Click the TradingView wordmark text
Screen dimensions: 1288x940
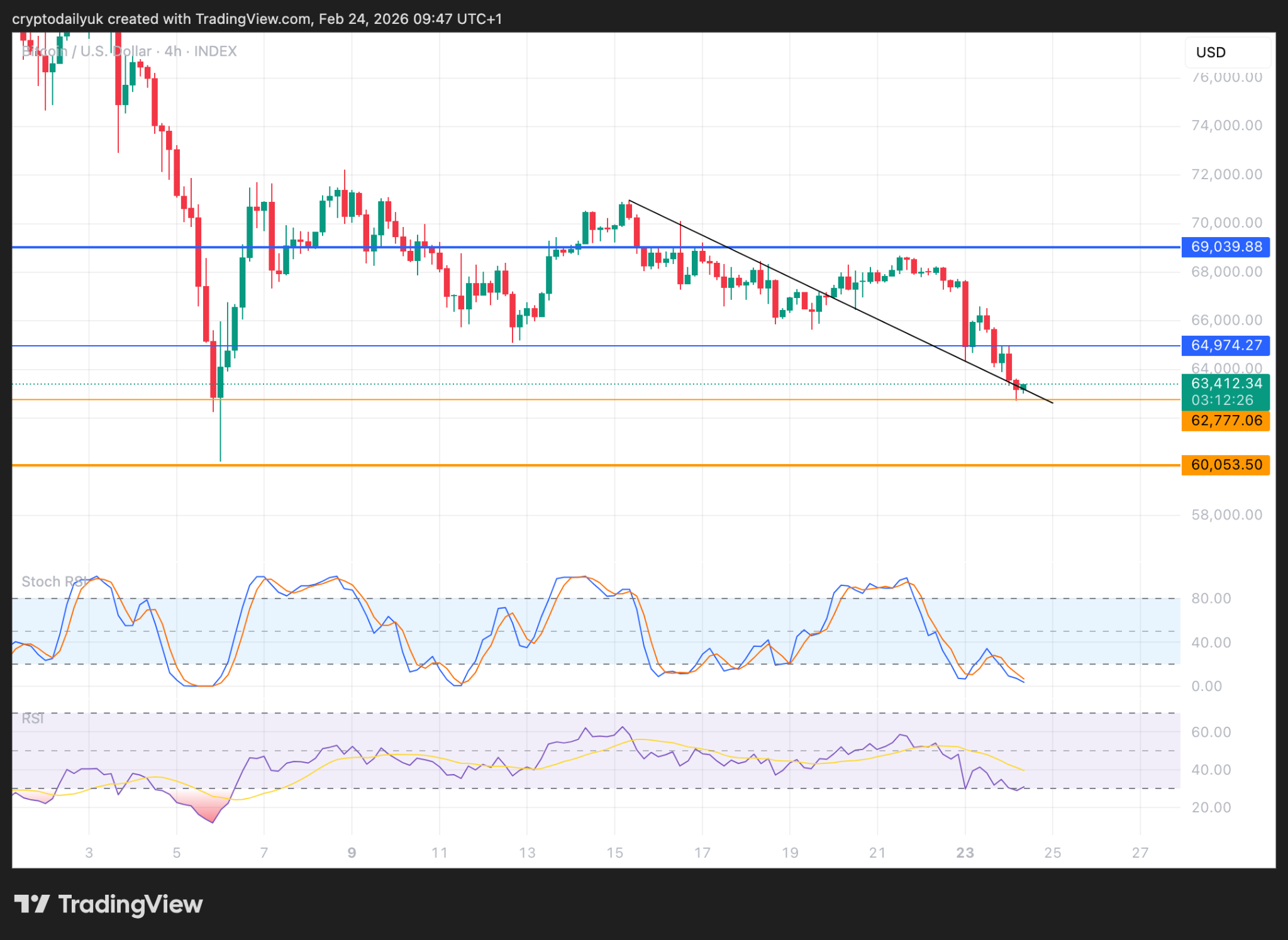tap(130, 904)
